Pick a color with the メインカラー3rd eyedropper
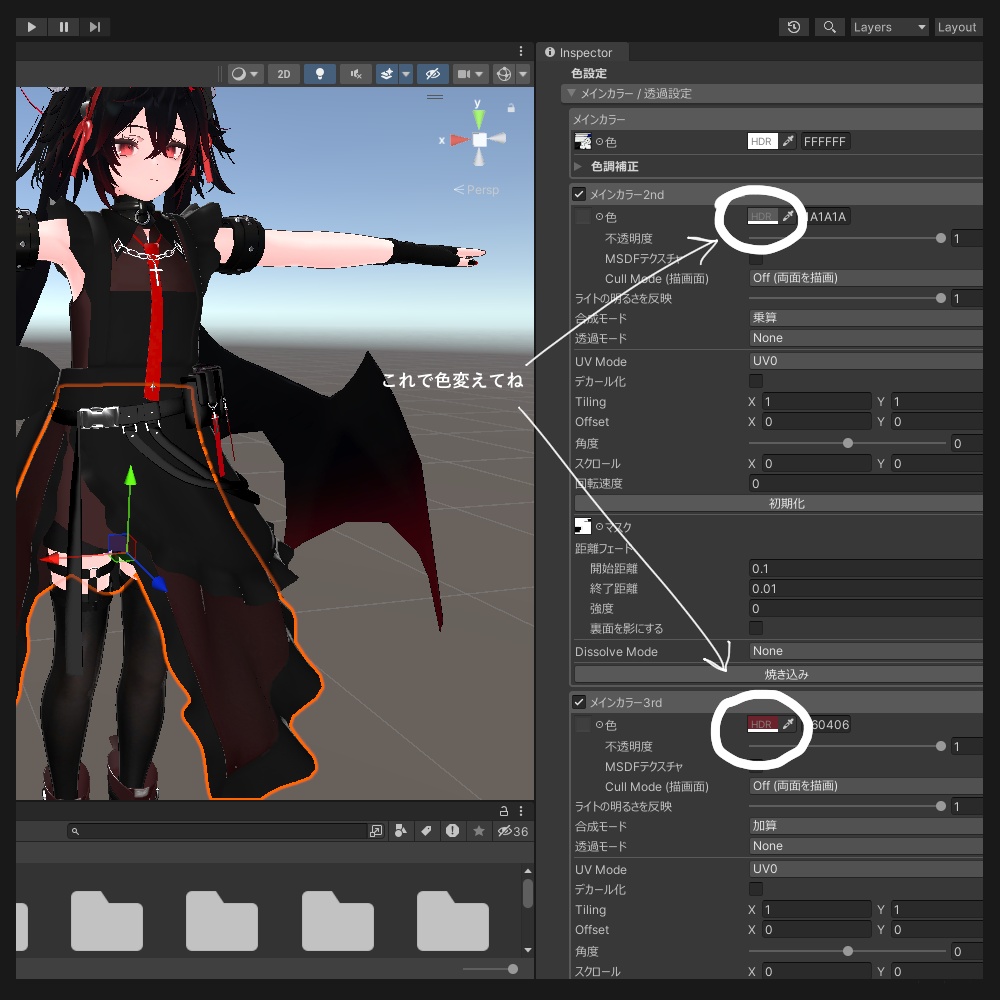Viewport: 1000px width, 1000px height. (x=788, y=724)
